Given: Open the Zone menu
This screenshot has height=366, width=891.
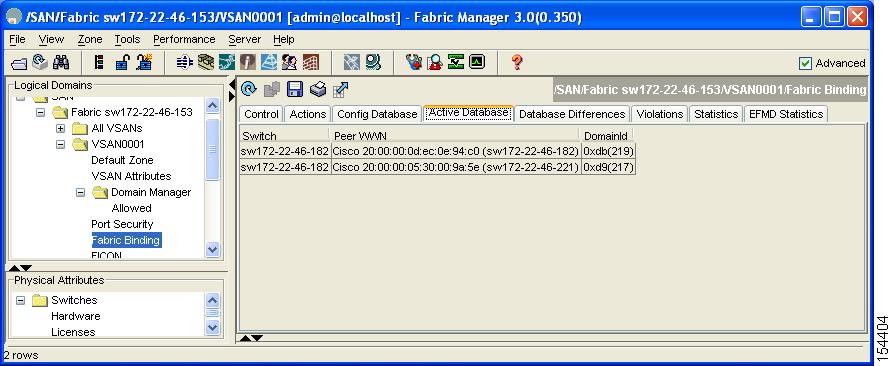Looking at the screenshot, I should click(90, 39).
